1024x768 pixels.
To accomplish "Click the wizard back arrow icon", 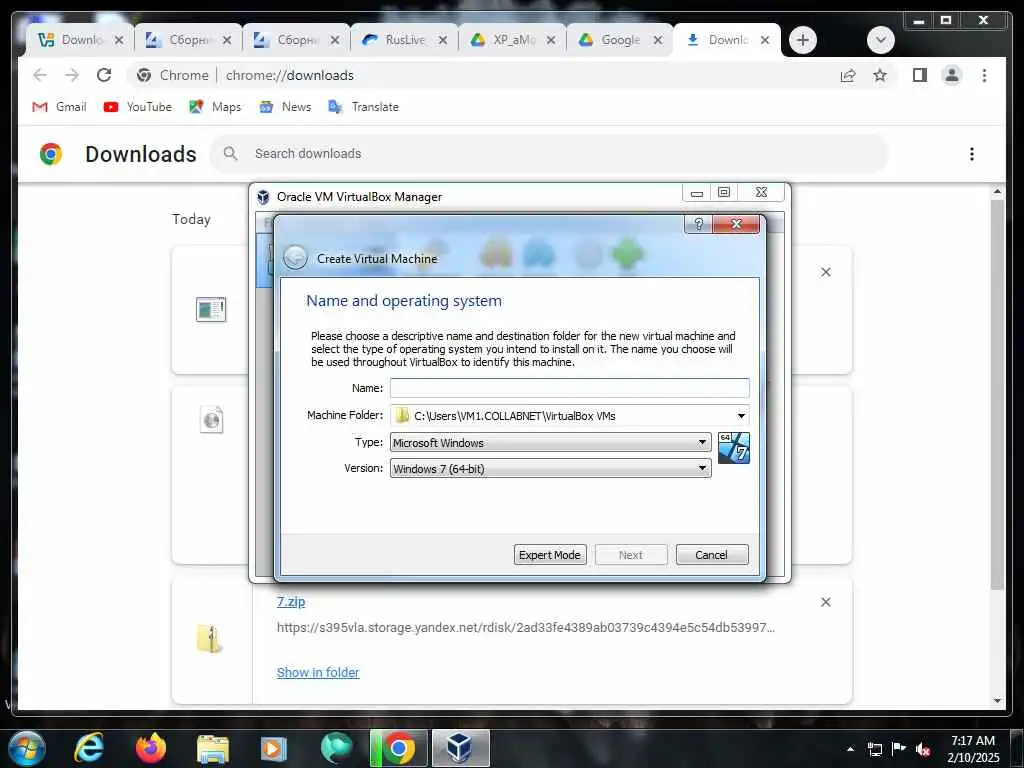I will click(x=295, y=258).
